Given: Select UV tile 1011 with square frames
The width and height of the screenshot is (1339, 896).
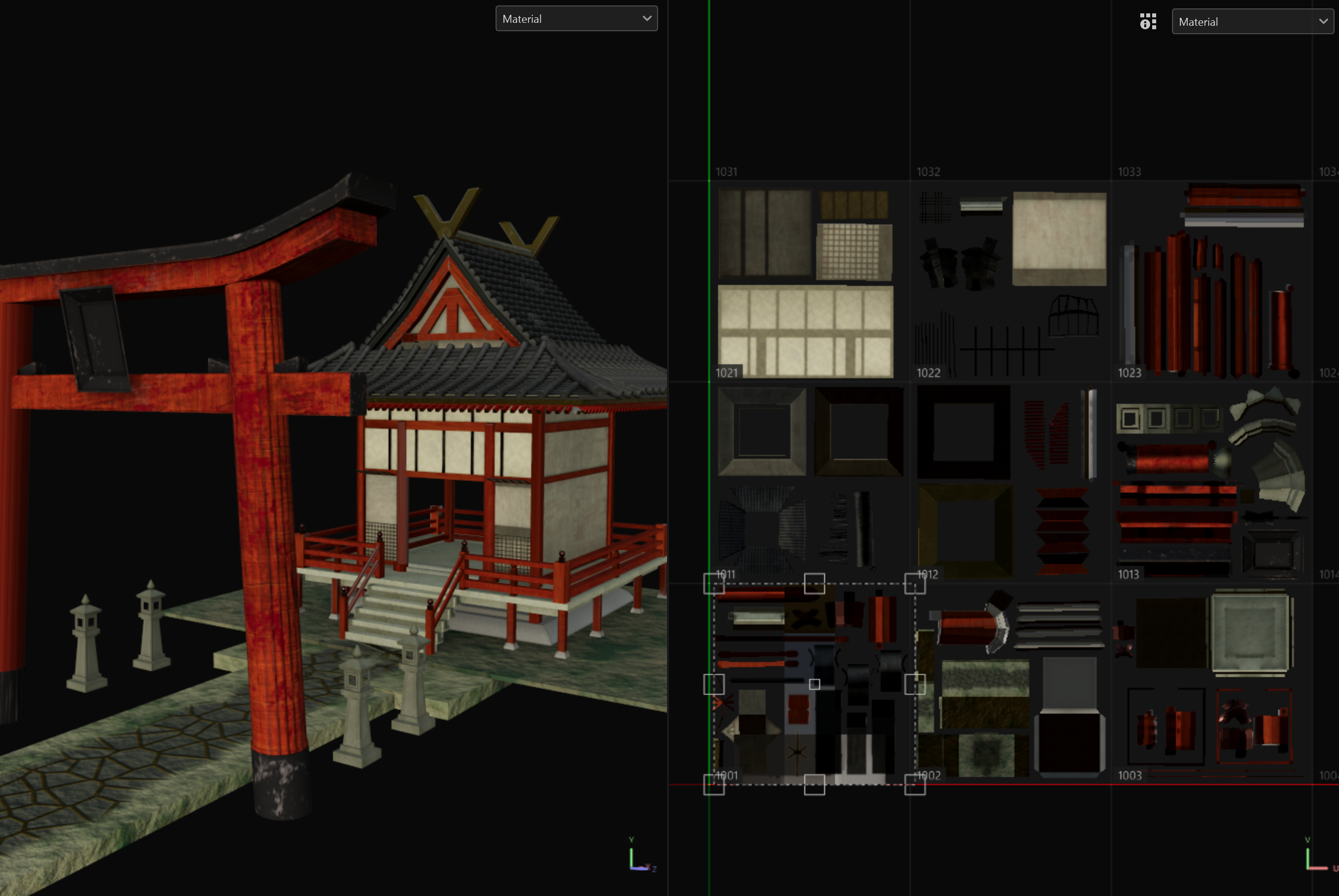Looking at the screenshot, I should point(810,483).
